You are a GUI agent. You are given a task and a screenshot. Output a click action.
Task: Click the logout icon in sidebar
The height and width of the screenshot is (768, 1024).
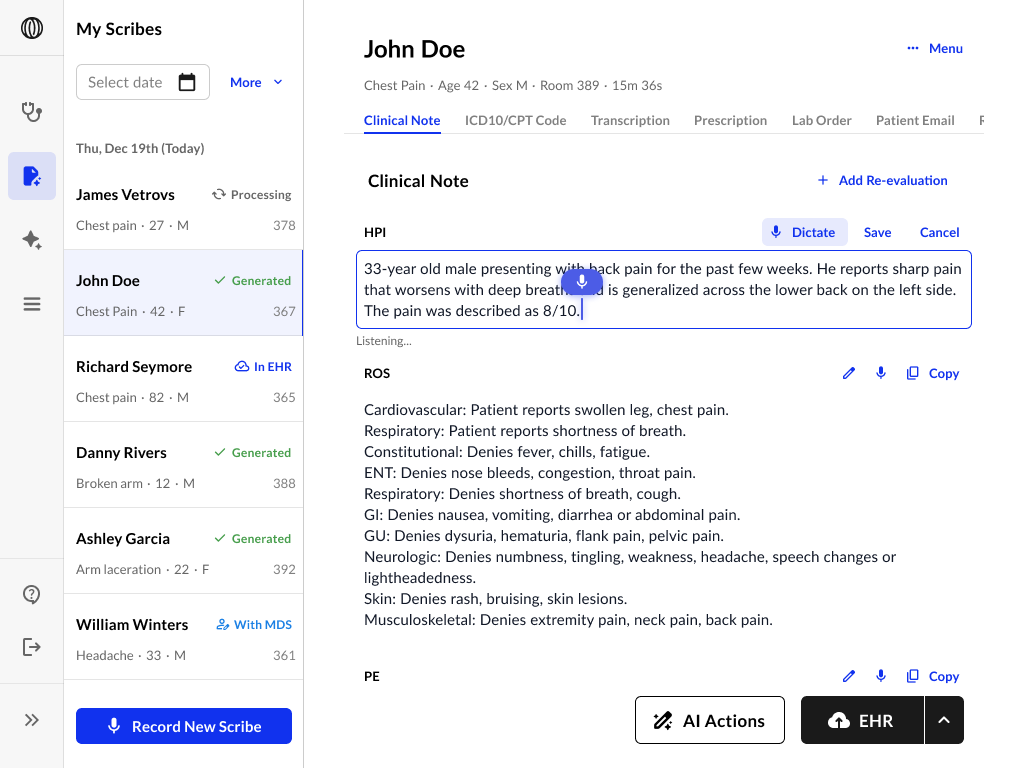pos(31,647)
